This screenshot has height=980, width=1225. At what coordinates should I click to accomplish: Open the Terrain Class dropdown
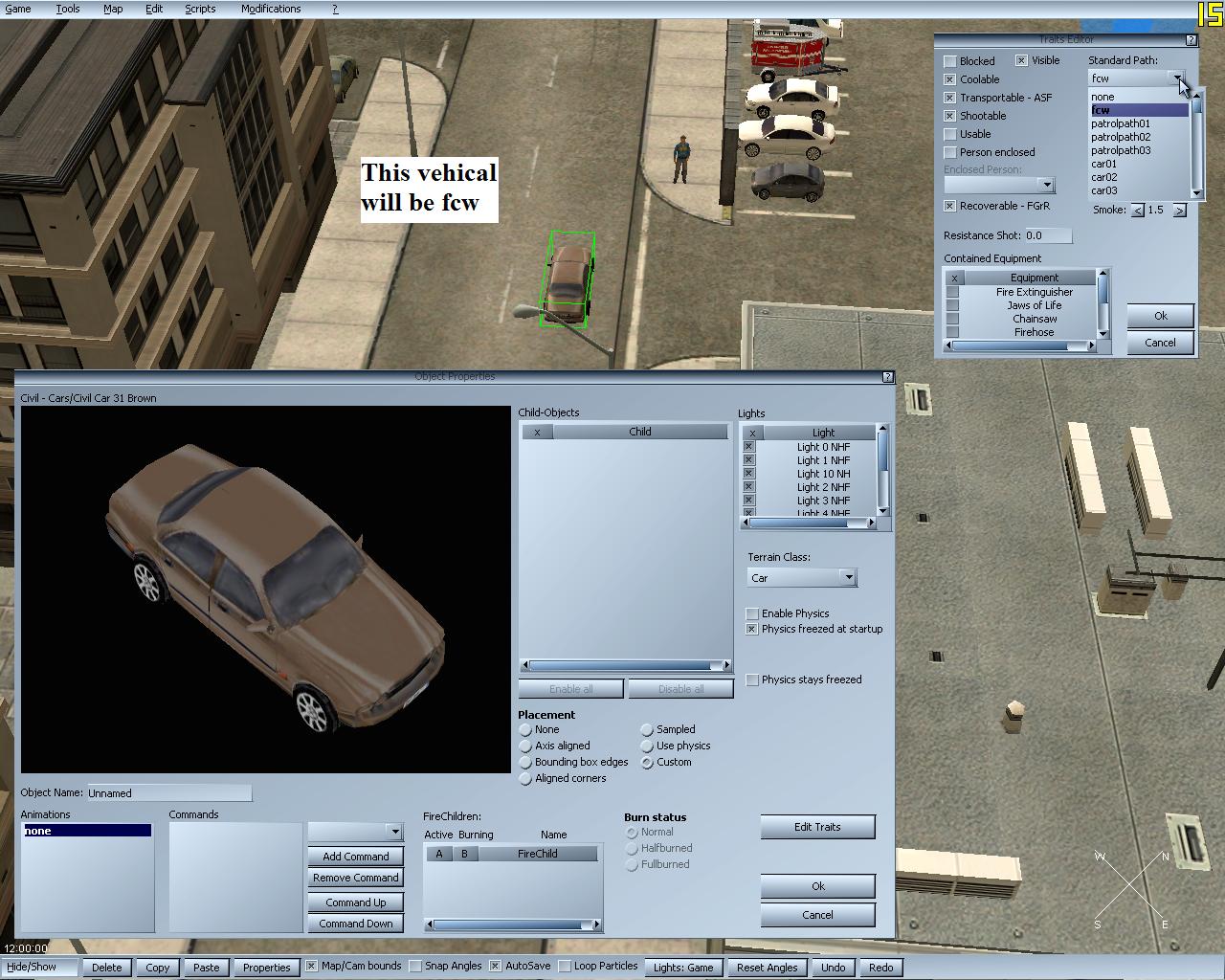[848, 578]
